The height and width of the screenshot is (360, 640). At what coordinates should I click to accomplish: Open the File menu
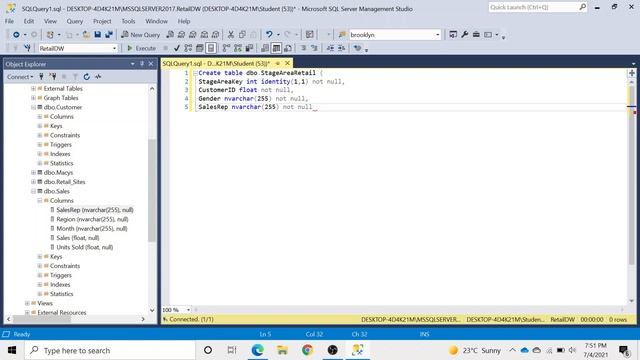click(x=9, y=21)
